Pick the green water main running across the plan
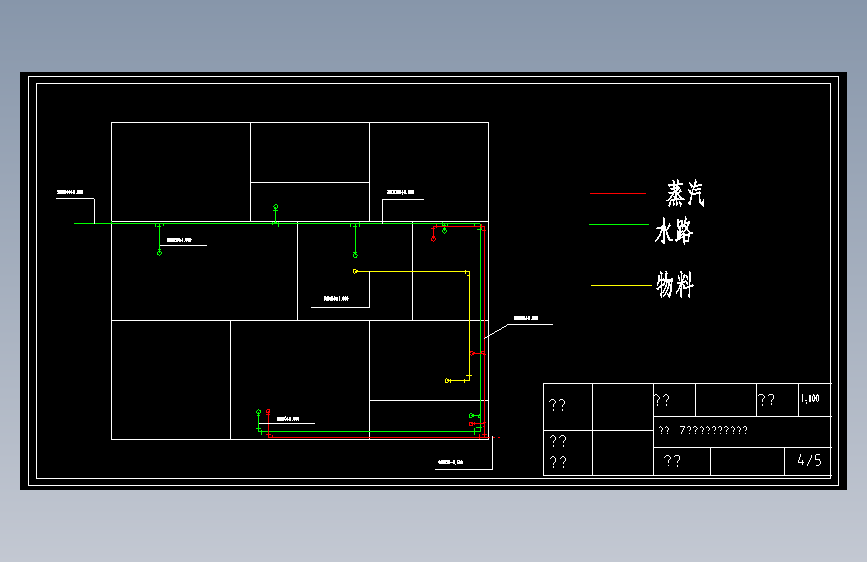Screen dimensions: 867x562 coord(276,223)
